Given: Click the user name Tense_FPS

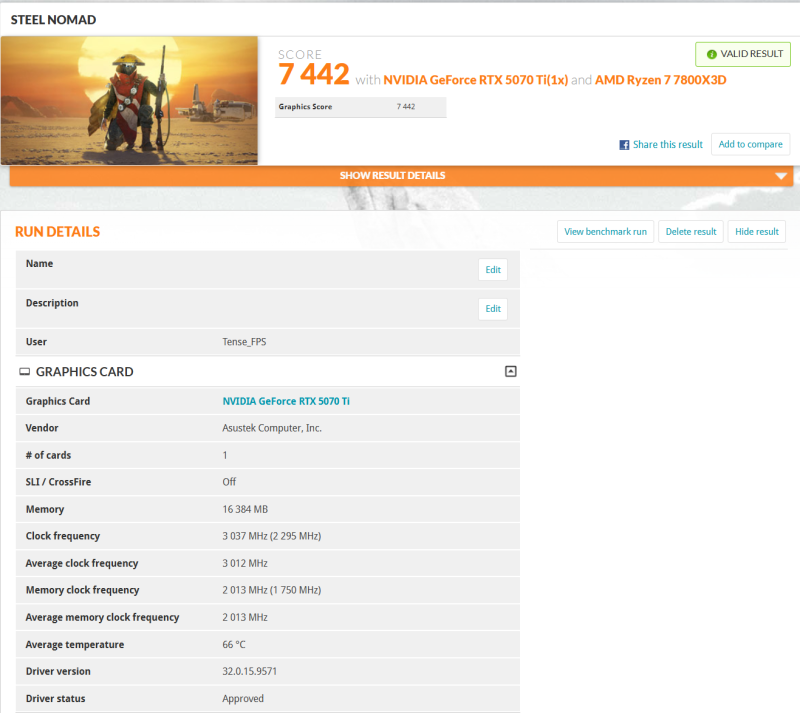Looking at the screenshot, I should tap(244, 342).
